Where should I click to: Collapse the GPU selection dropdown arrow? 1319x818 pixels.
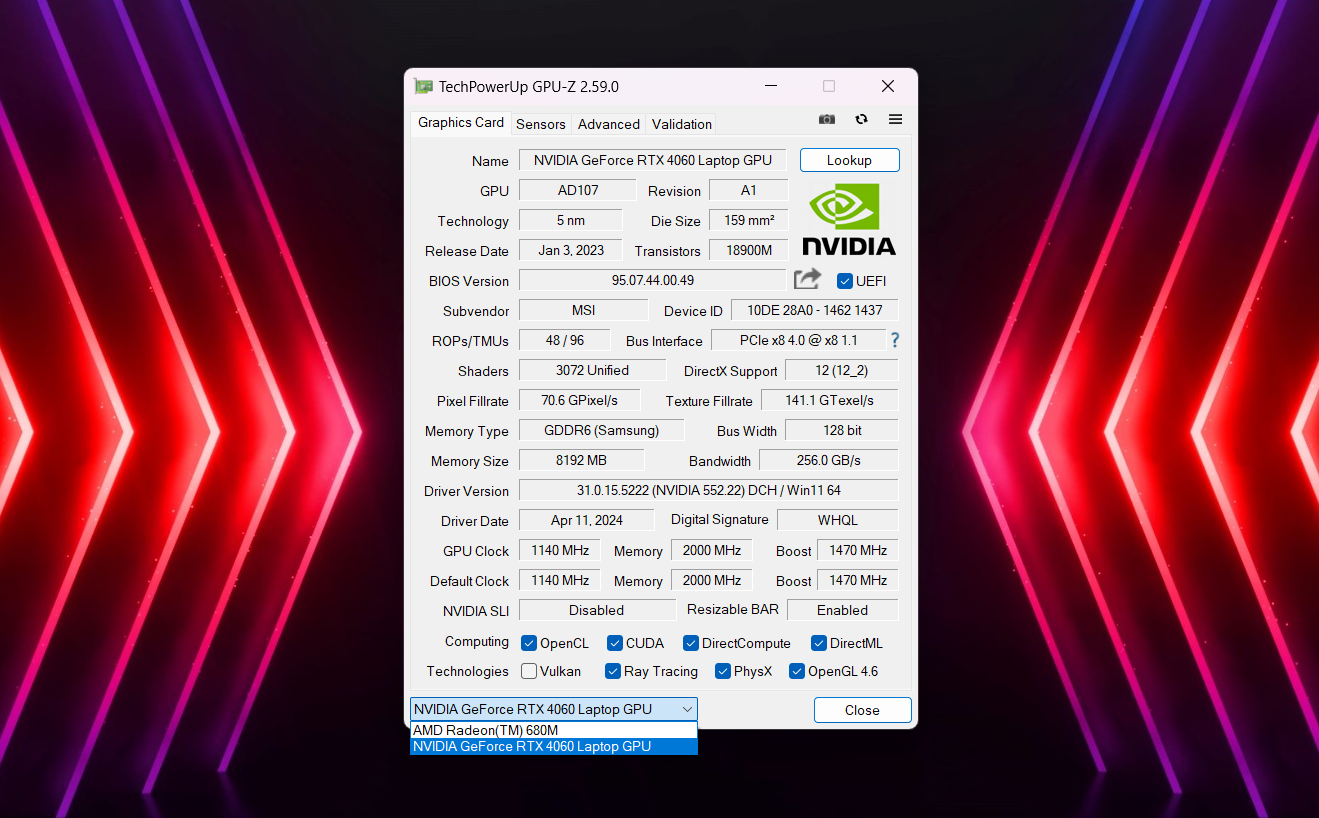pos(687,709)
